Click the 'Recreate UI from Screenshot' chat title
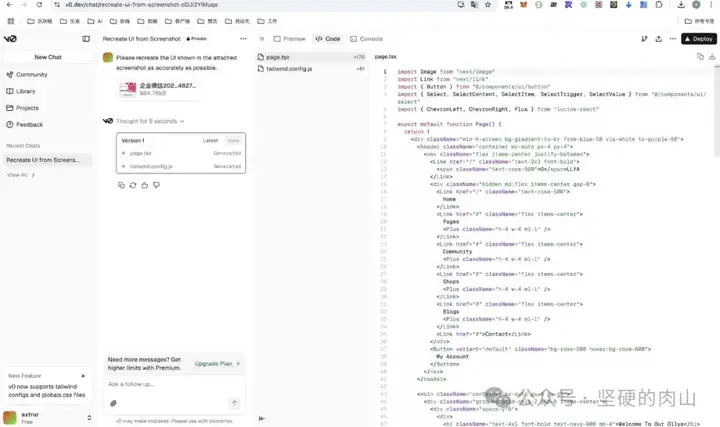 (x=141, y=39)
